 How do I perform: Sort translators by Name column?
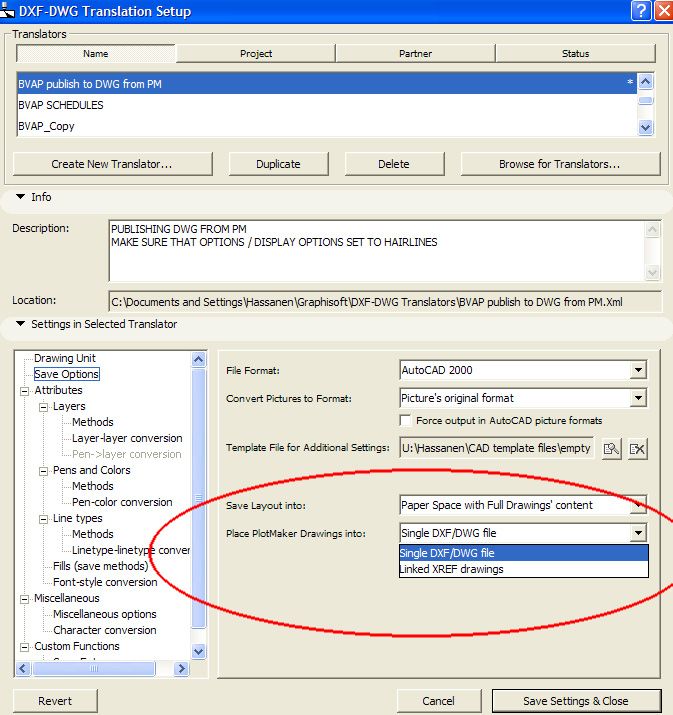(x=96, y=53)
